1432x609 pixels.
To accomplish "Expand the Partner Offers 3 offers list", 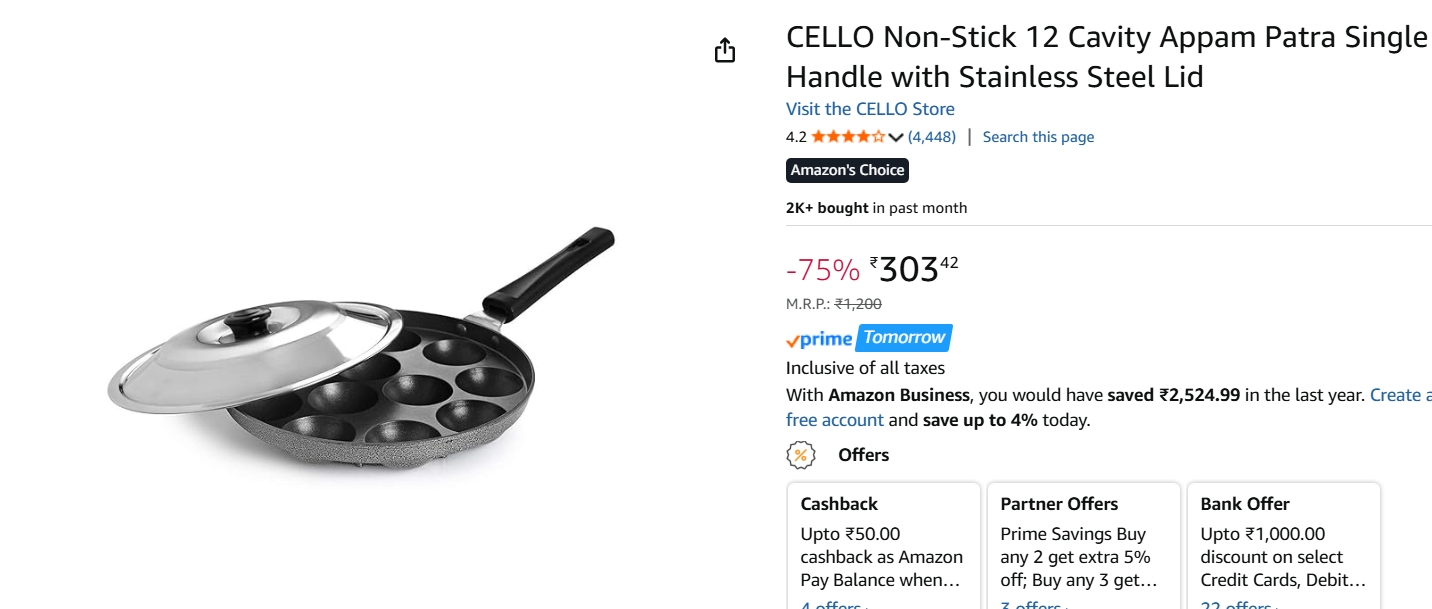I will pyautogui.click(x=1031, y=604).
